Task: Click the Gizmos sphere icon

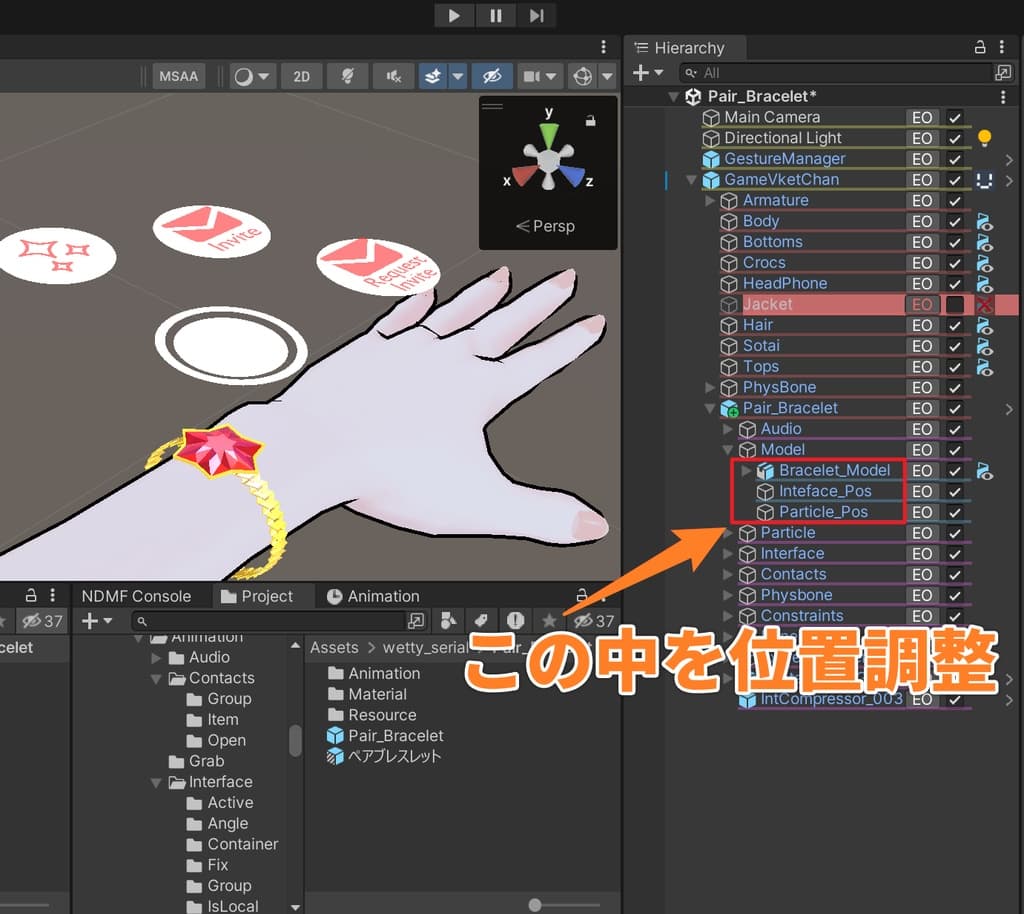Action: click(582, 76)
